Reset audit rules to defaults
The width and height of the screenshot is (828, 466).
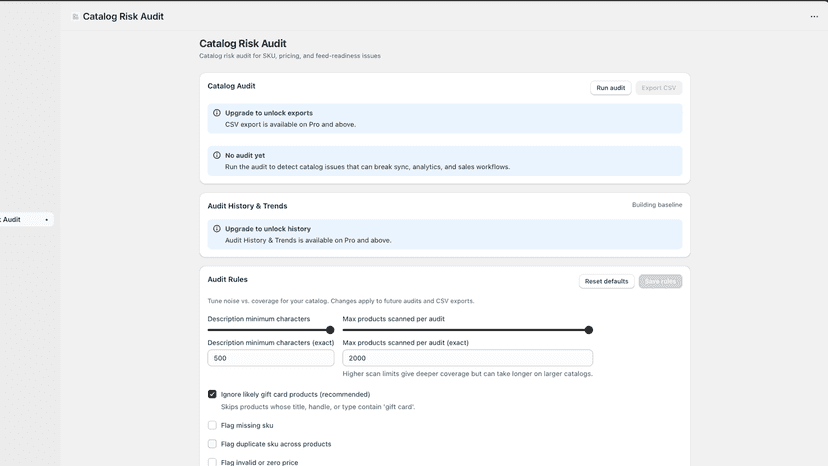(606, 281)
